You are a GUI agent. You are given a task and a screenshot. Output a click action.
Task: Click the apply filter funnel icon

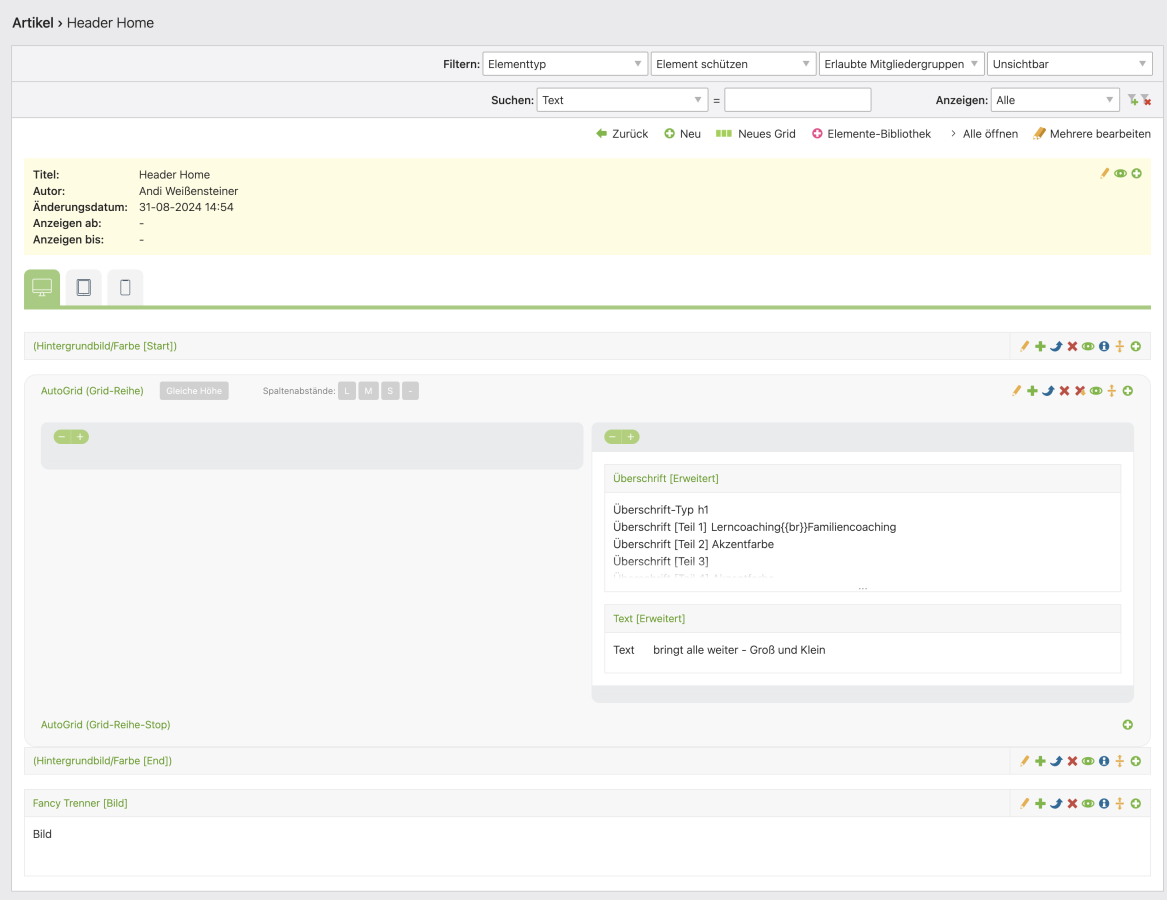pyautogui.click(x=1132, y=100)
